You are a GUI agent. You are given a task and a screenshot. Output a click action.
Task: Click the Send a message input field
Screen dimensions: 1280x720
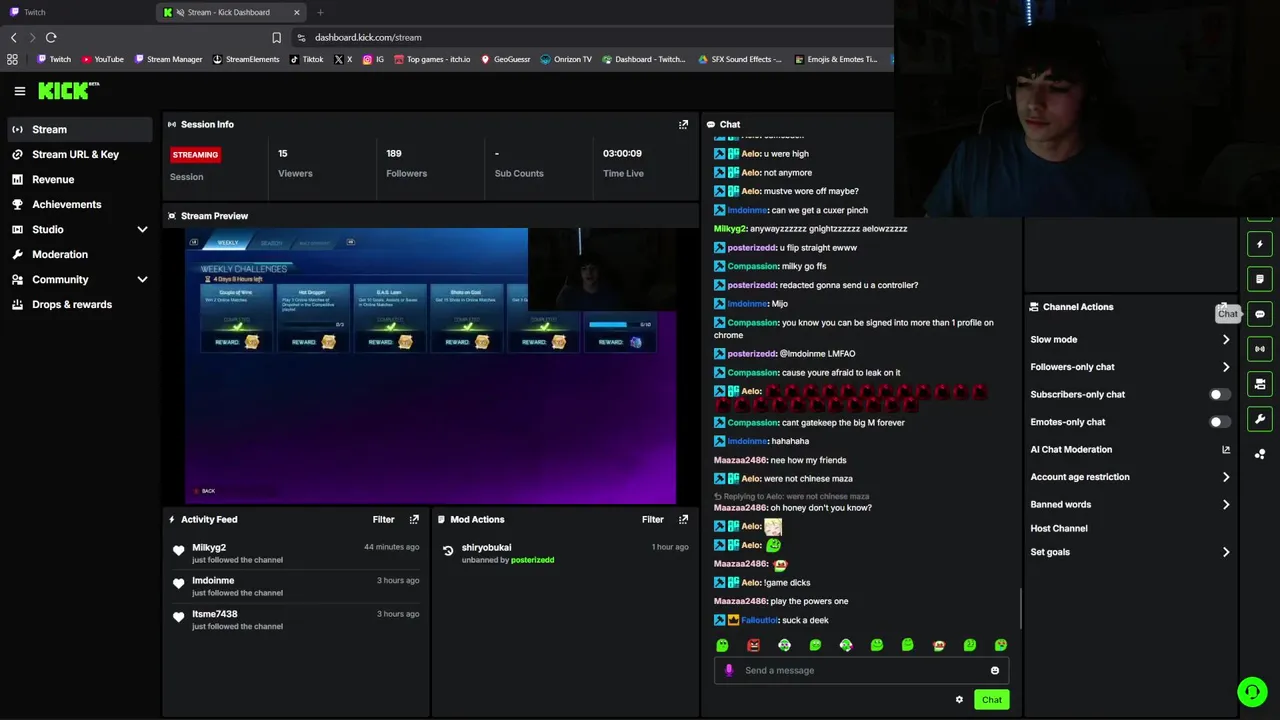coord(860,671)
